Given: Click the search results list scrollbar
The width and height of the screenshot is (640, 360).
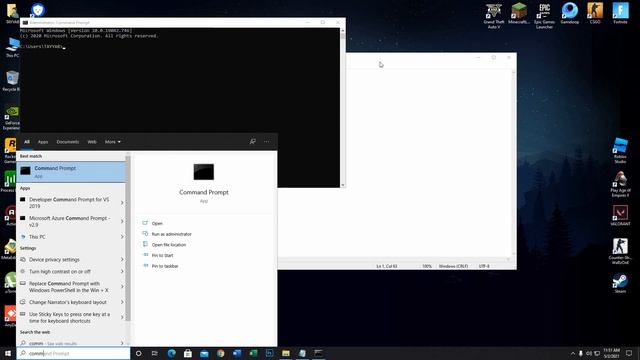Looking at the screenshot, I should click(128, 238).
